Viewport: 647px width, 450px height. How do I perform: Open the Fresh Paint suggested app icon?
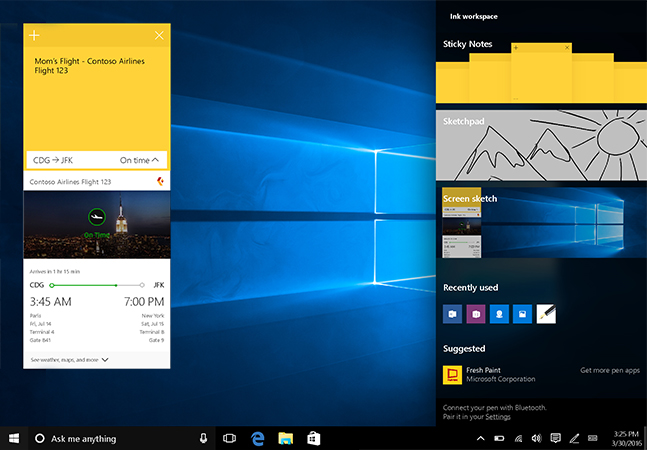point(452,375)
